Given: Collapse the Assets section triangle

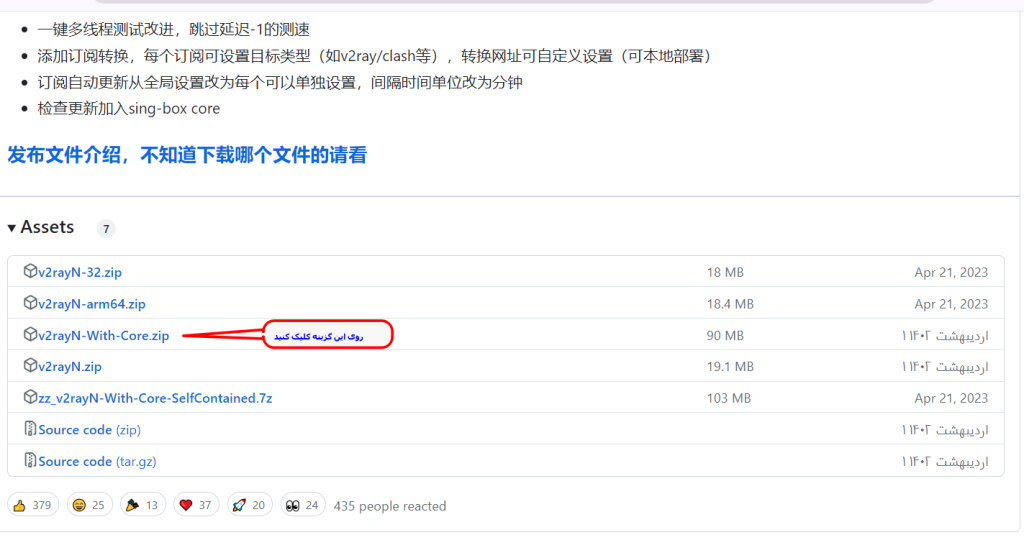Looking at the screenshot, I should point(12,228).
